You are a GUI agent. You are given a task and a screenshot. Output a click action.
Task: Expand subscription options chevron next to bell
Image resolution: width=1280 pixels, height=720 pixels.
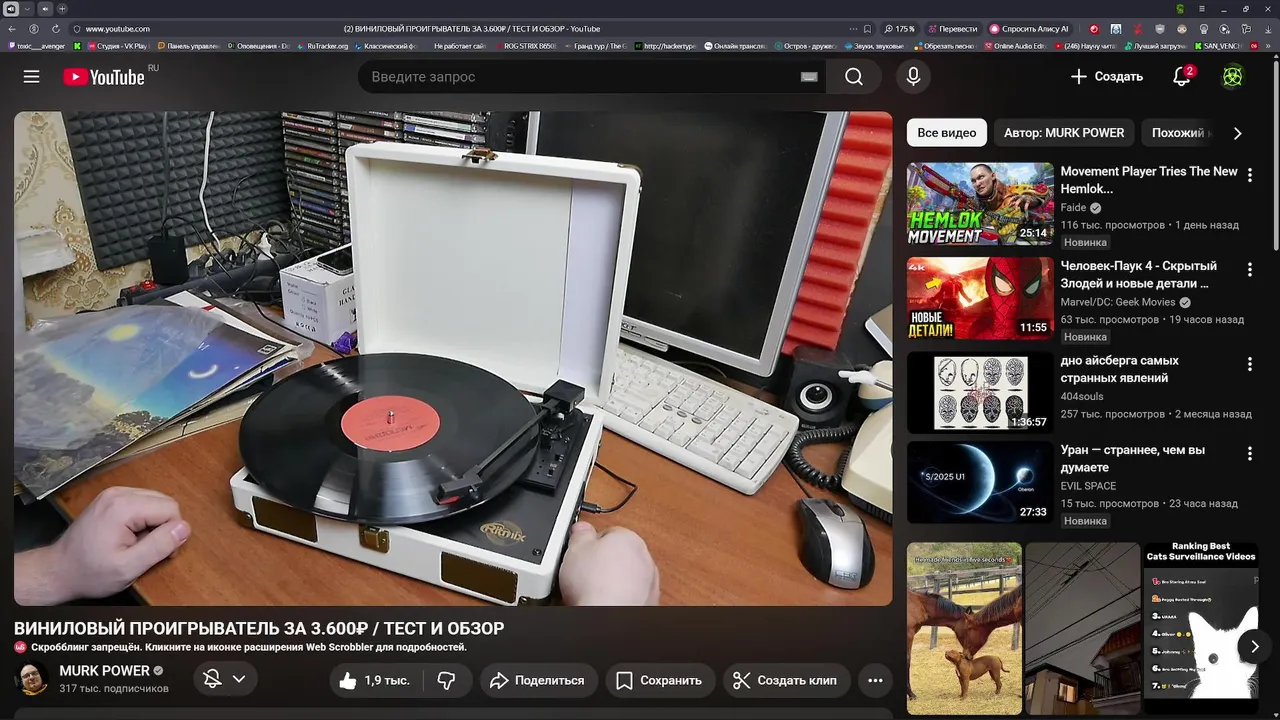239,679
